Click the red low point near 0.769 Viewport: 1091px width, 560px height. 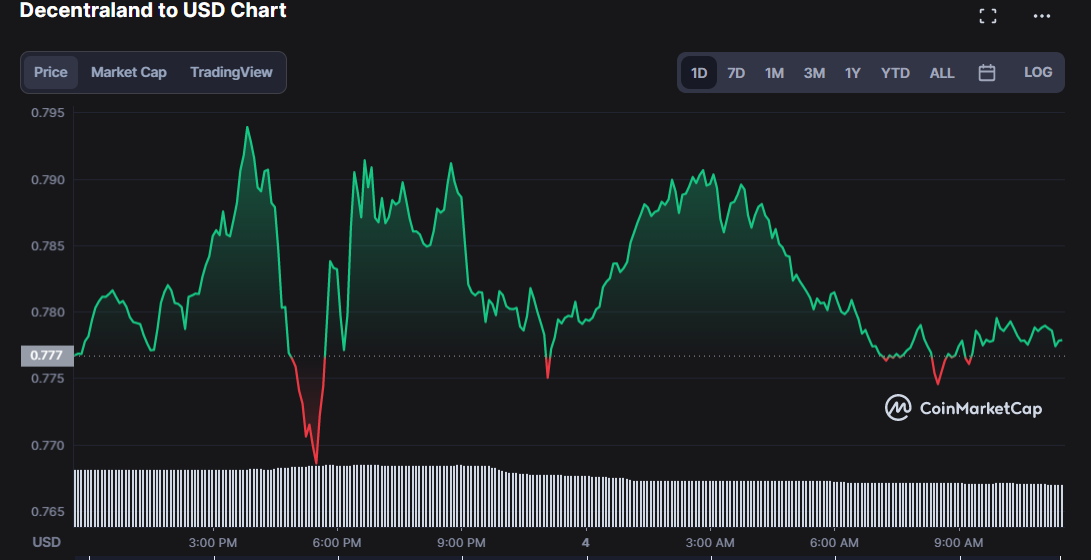coord(316,463)
